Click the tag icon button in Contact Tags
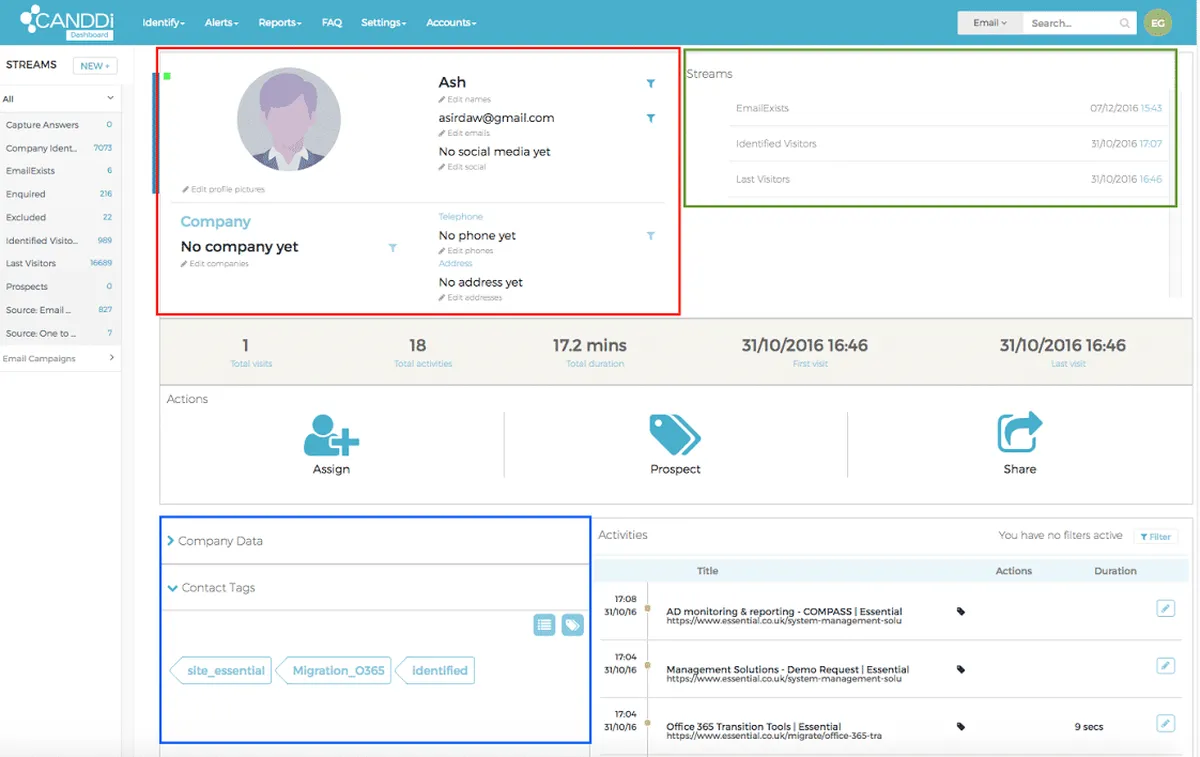 (572, 625)
